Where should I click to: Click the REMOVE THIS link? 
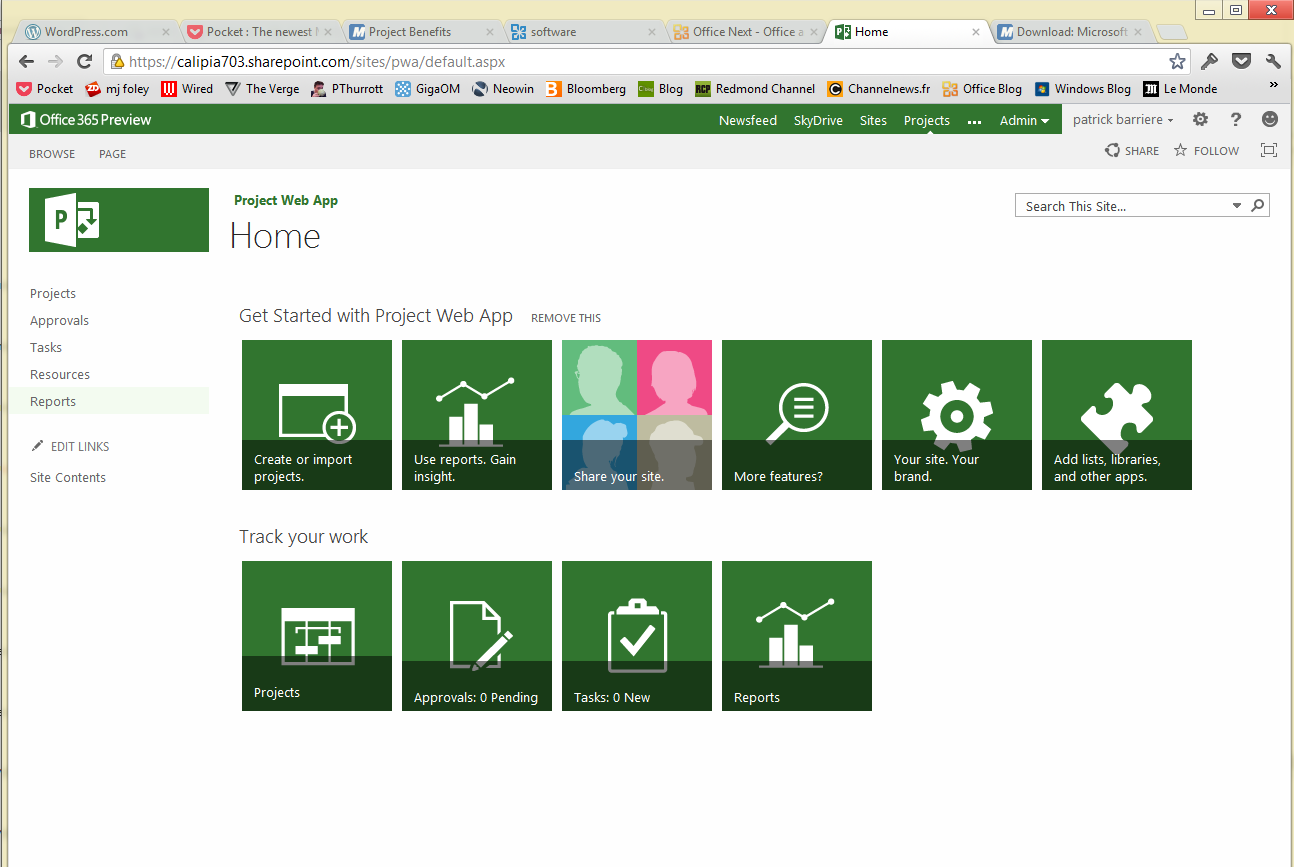coord(566,318)
